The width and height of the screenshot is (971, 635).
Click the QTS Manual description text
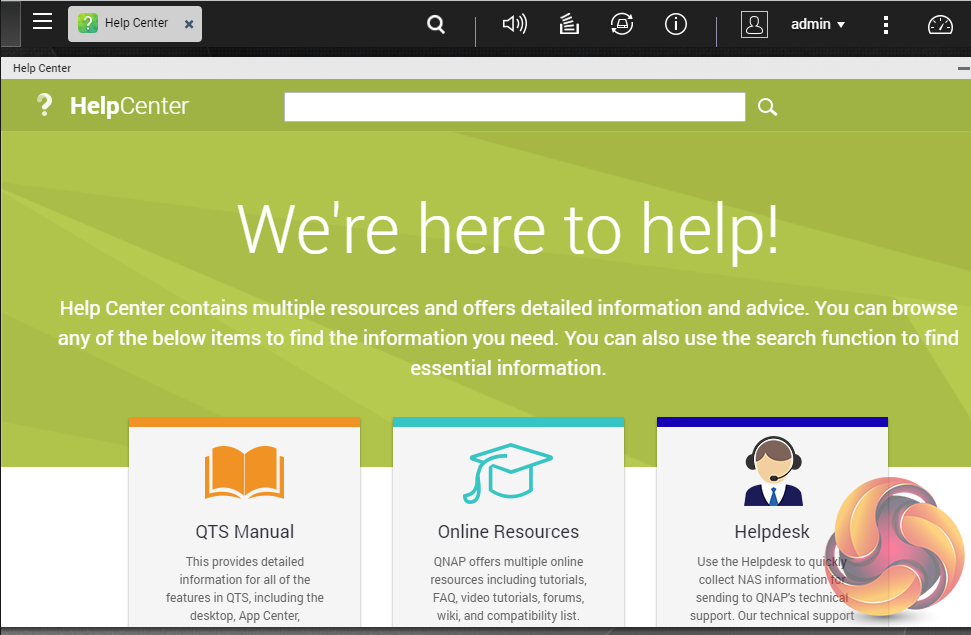[245, 589]
